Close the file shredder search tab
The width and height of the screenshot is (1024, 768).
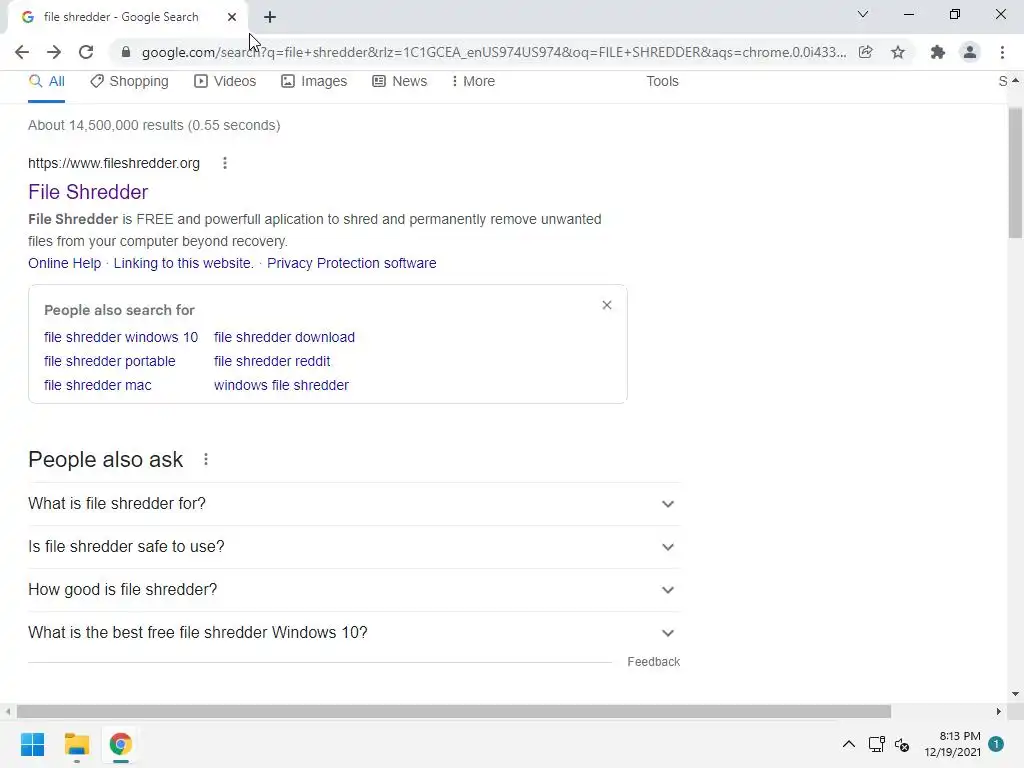[232, 17]
